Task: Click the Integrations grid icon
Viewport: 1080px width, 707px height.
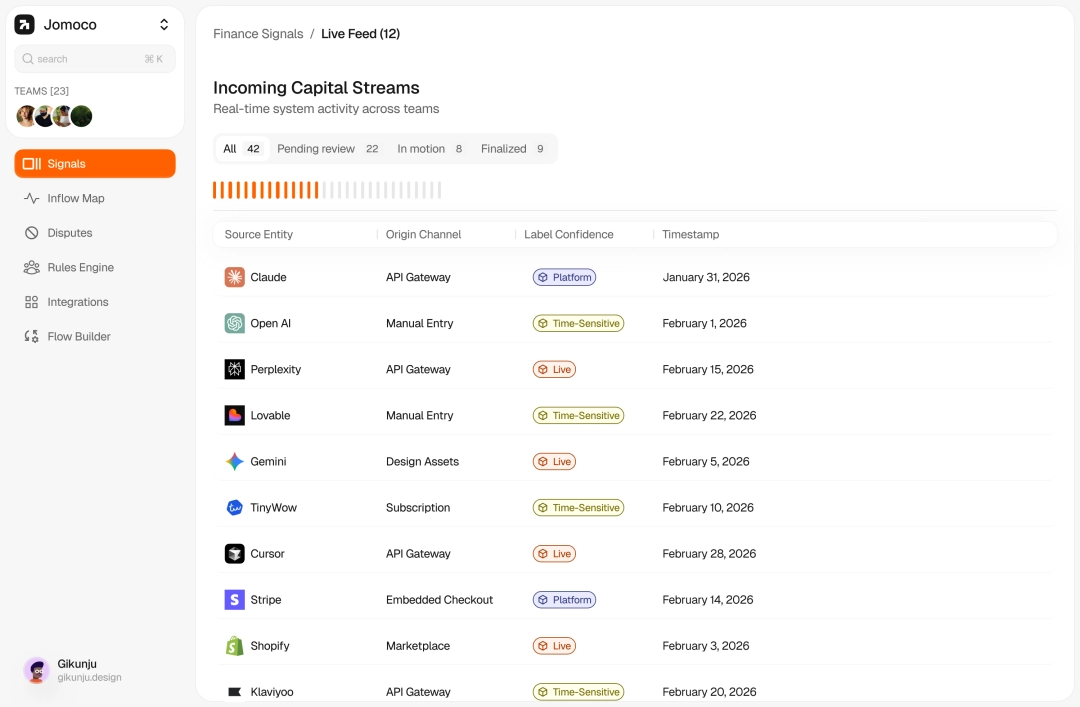Action: tap(32, 302)
